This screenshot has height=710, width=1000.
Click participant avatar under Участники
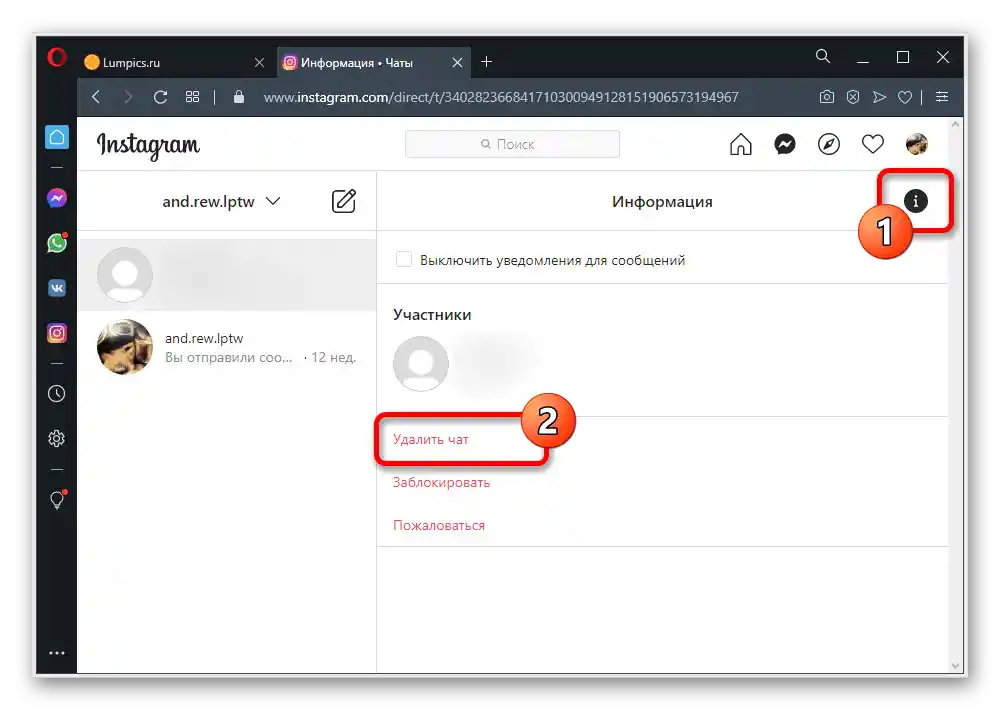pyautogui.click(x=421, y=364)
